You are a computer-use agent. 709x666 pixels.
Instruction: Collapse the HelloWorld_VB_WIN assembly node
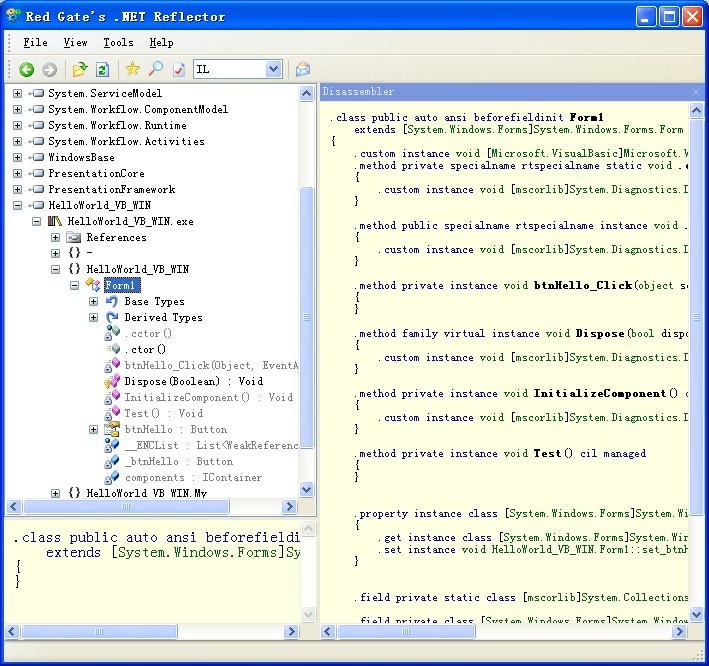(17, 205)
